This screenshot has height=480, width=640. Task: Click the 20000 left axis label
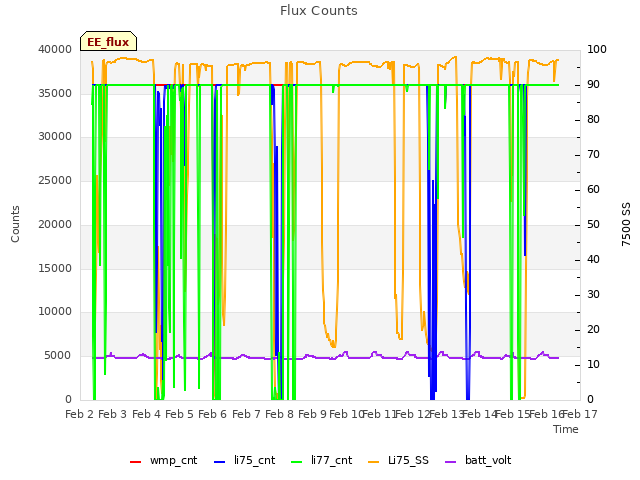(55, 224)
